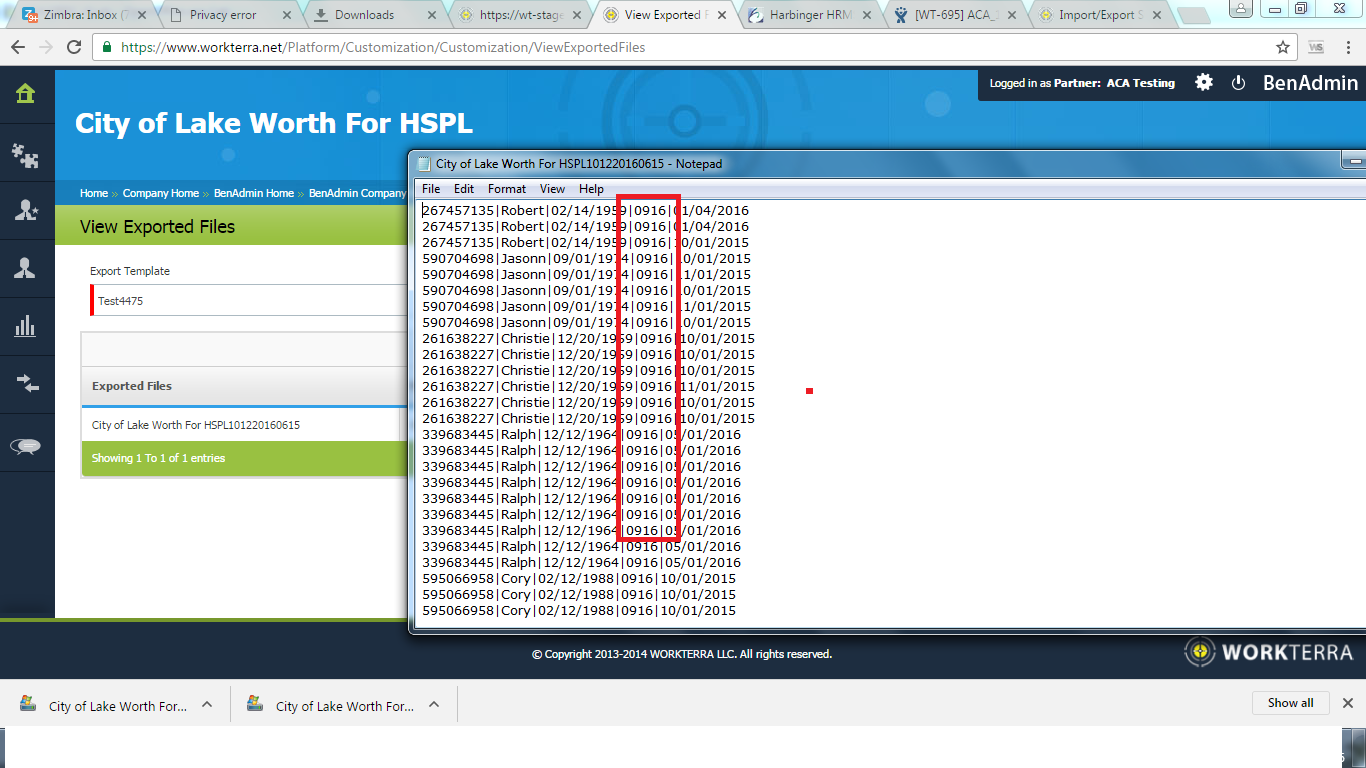Image resolution: width=1366 pixels, height=768 pixels.
Task: Go to Company Home breadcrumb link
Action: 160,193
